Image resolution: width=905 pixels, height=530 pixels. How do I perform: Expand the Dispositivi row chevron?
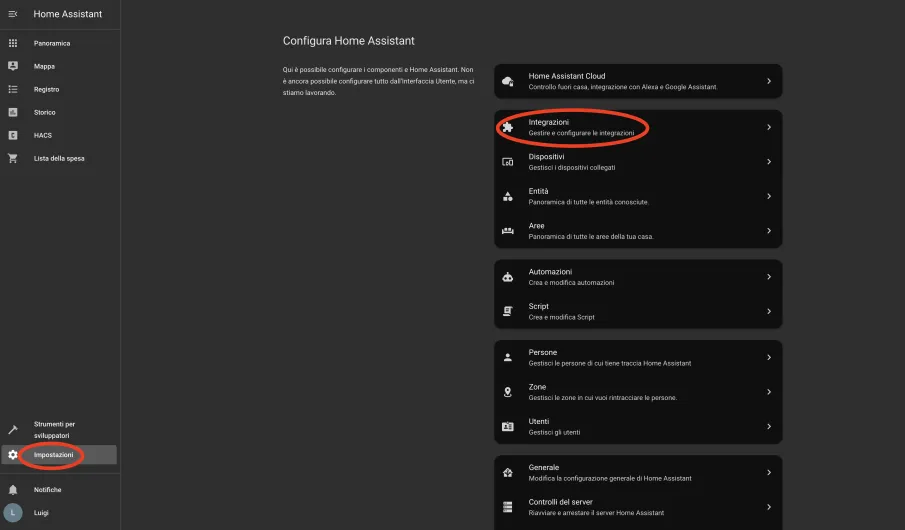coord(769,162)
